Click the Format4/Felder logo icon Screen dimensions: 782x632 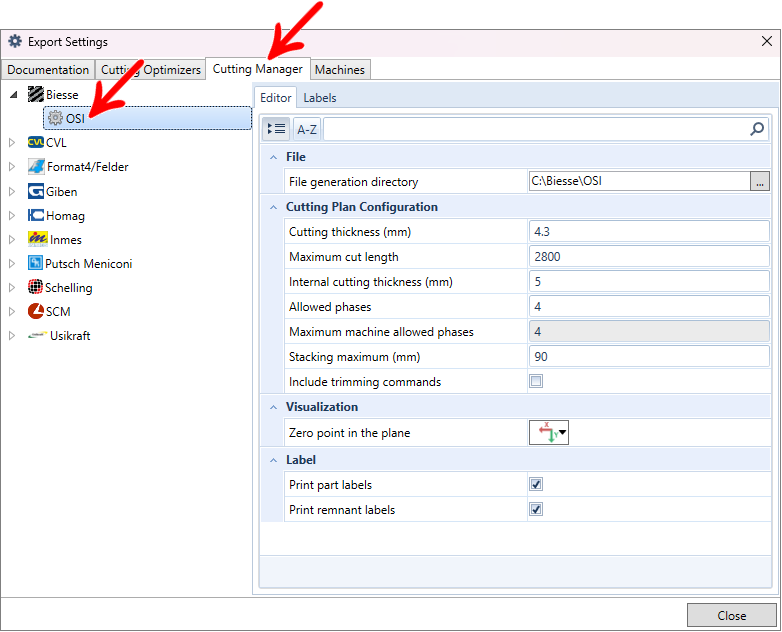click(x=36, y=167)
